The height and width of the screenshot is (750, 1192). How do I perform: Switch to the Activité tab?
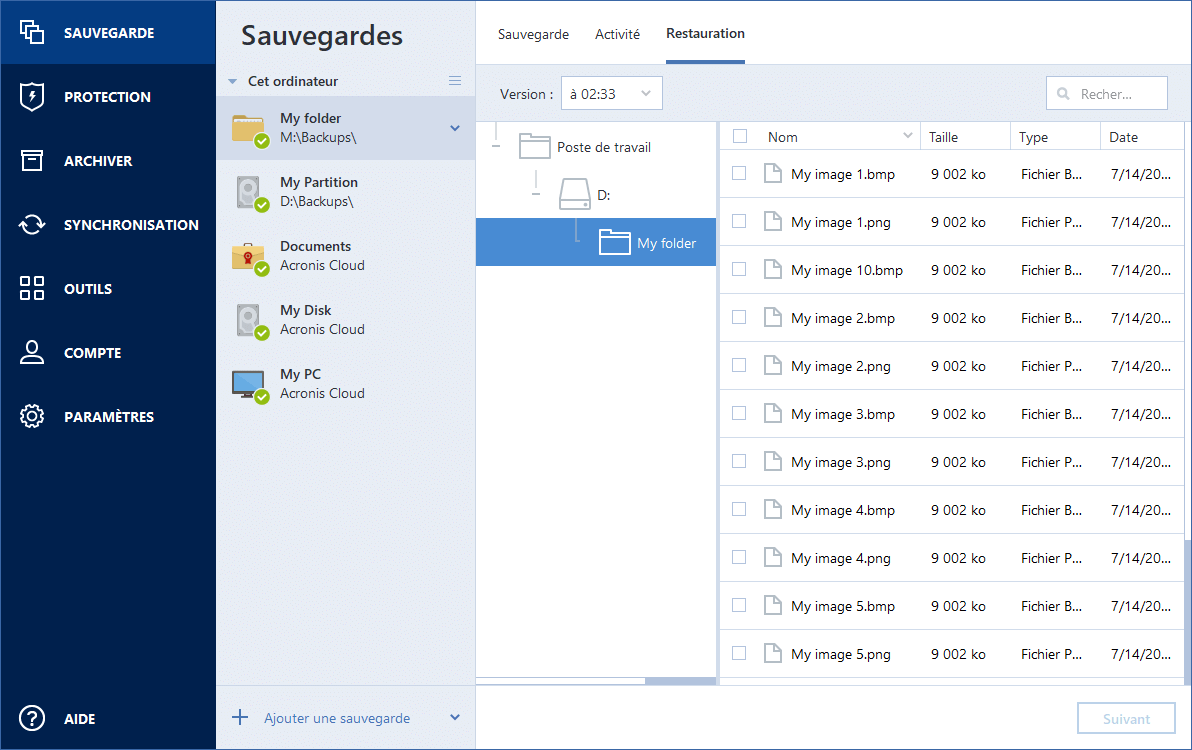click(617, 34)
